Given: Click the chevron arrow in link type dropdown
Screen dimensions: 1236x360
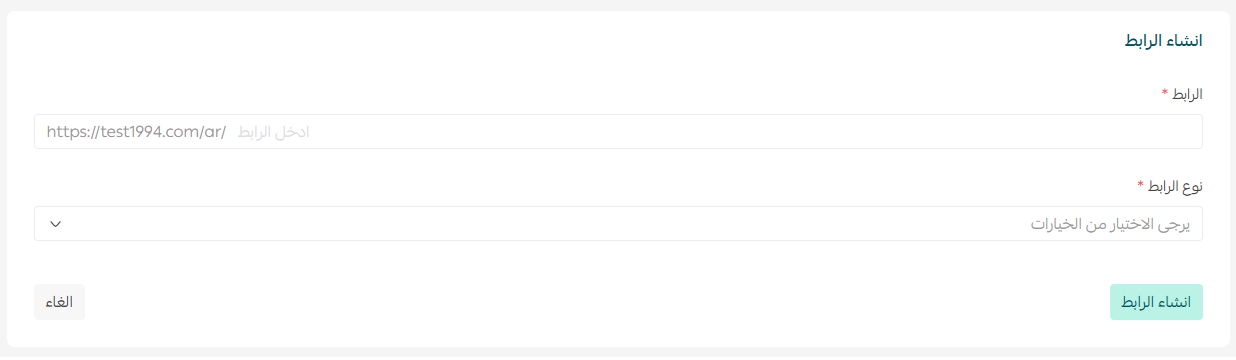Looking at the screenshot, I should click(55, 224).
